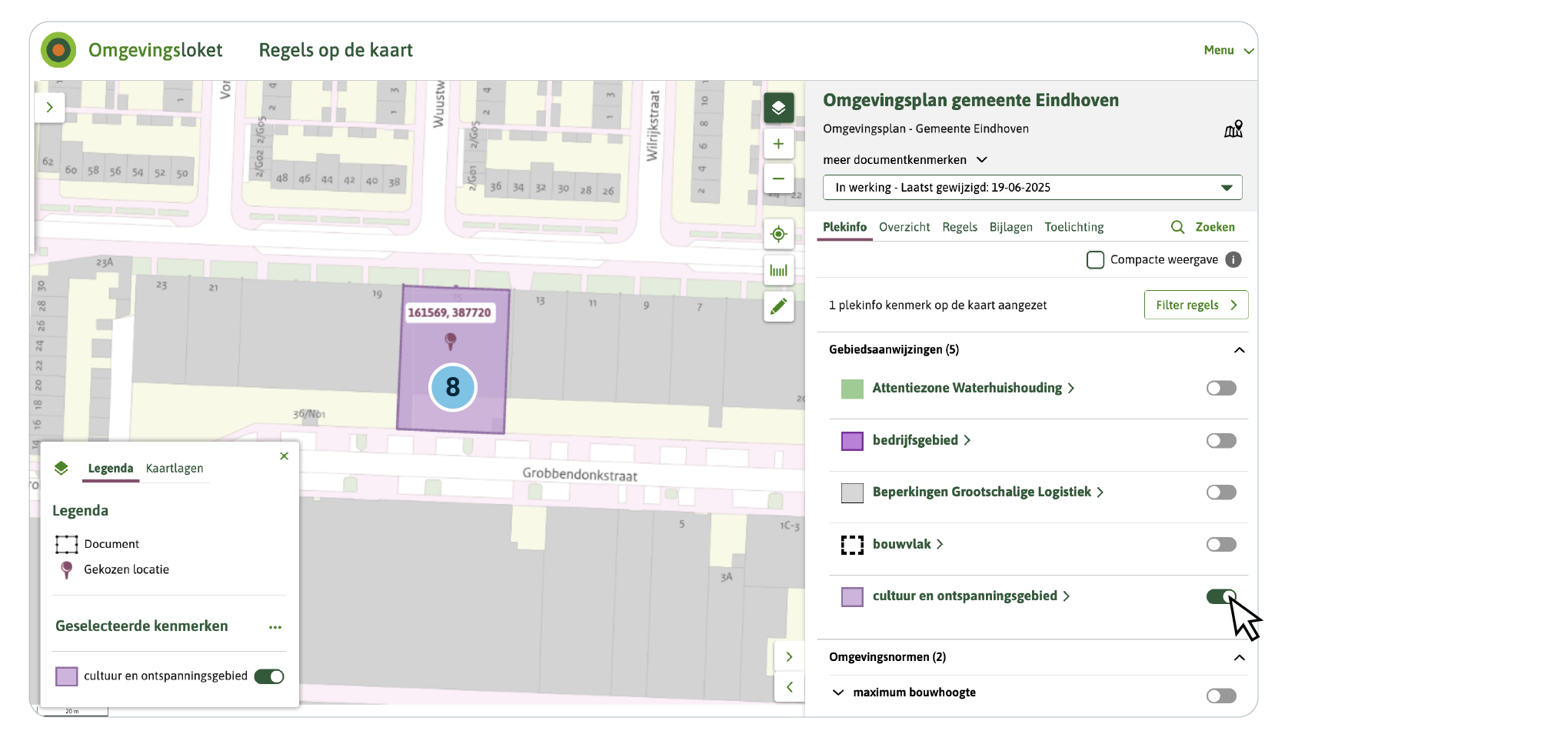
Task: Disable cultuur en ontspanningsgebied toggle in legend
Action: coord(269,676)
